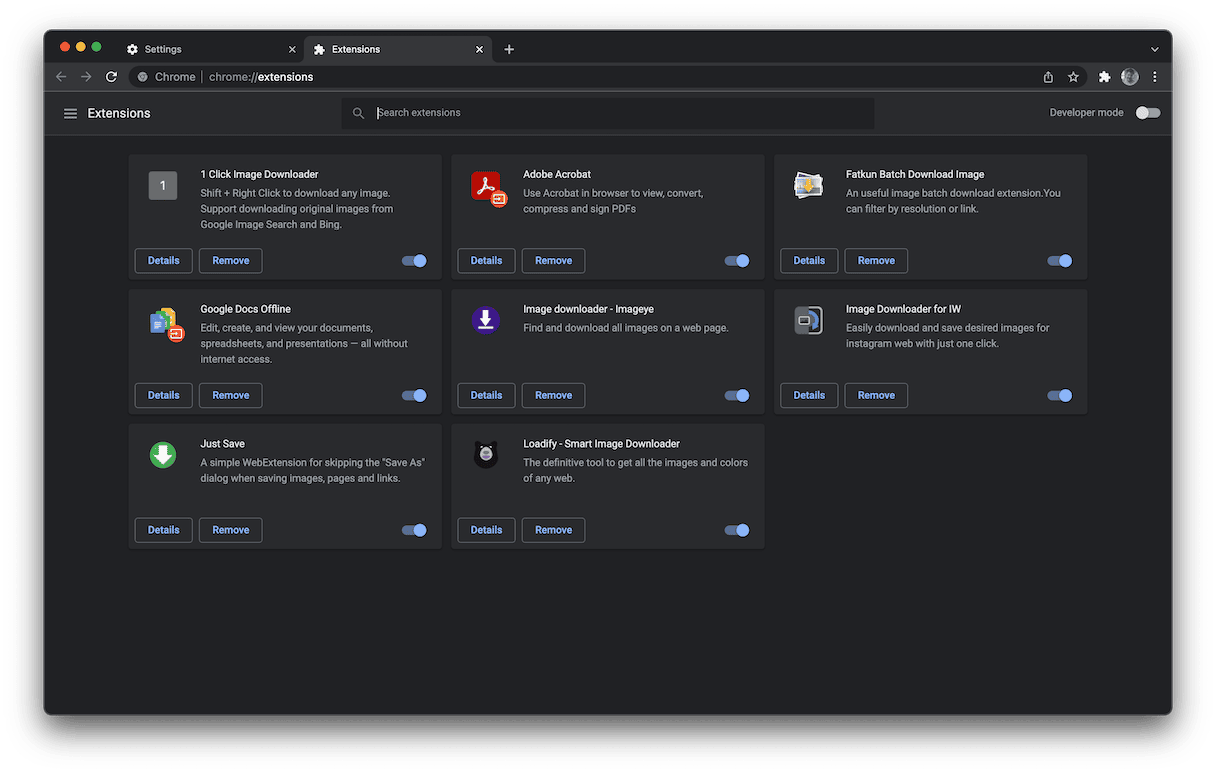Click the "Fatkun Batch Download Image" title
Image resolution: width=1216 pixels, height=773 pixels.
915,174
